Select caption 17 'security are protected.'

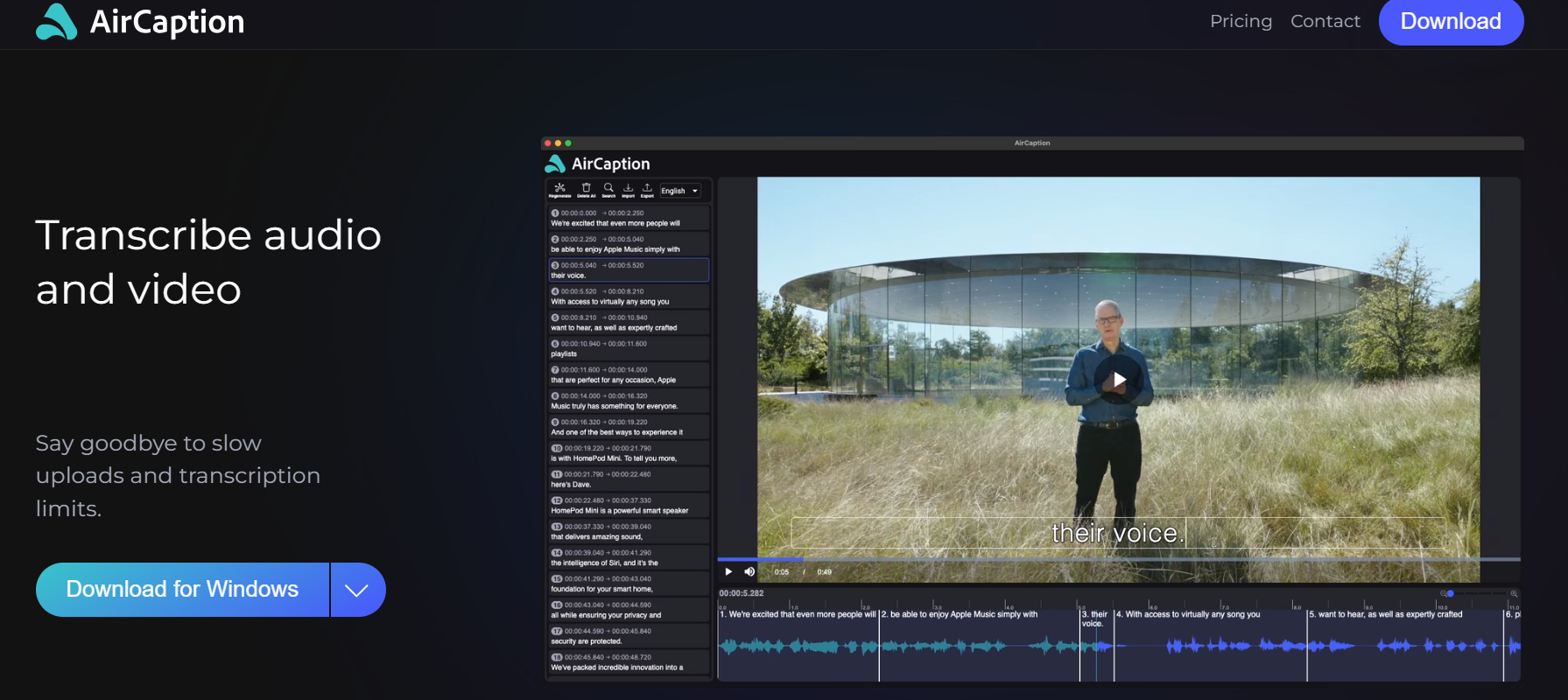pos(629,636)
